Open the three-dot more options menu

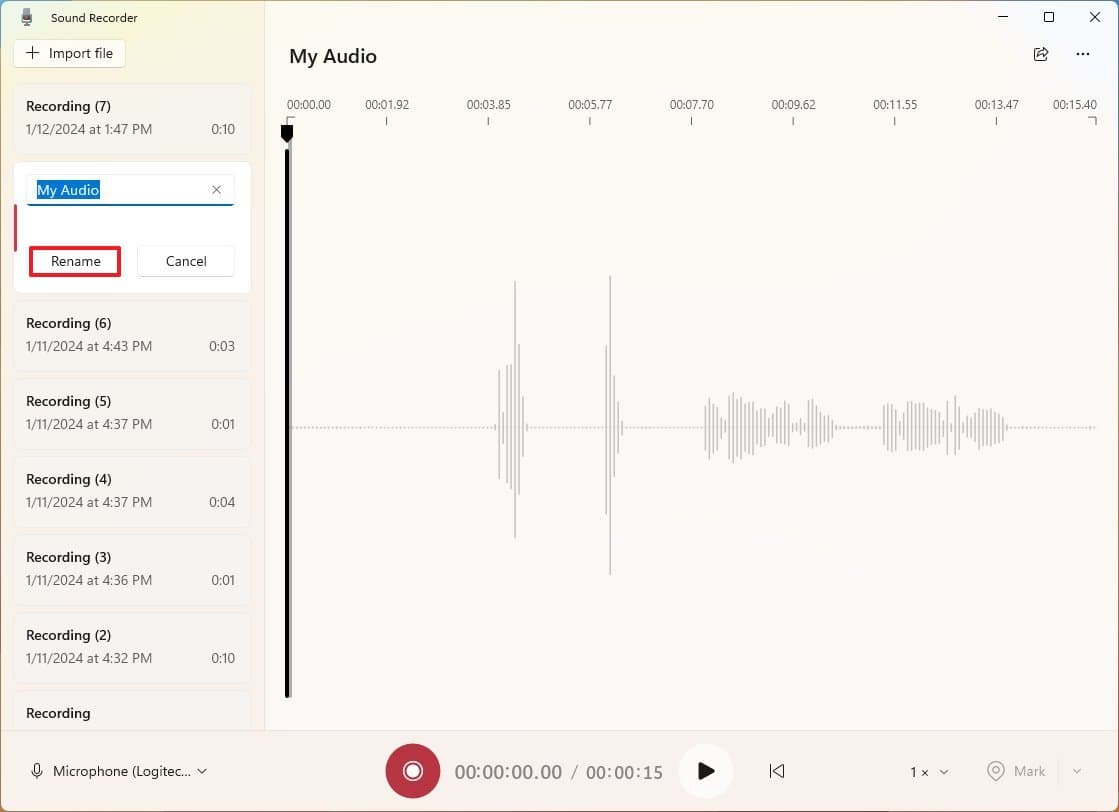coord(1083,55)
